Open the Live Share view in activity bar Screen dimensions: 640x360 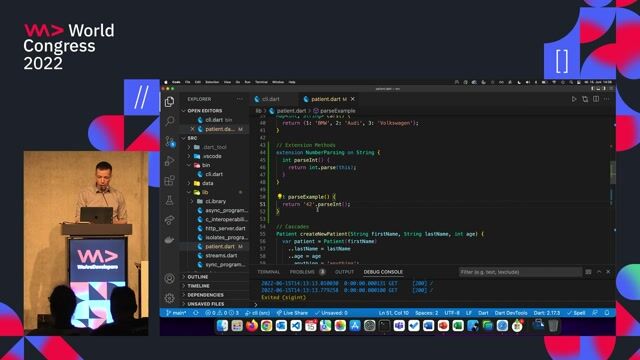169,220
